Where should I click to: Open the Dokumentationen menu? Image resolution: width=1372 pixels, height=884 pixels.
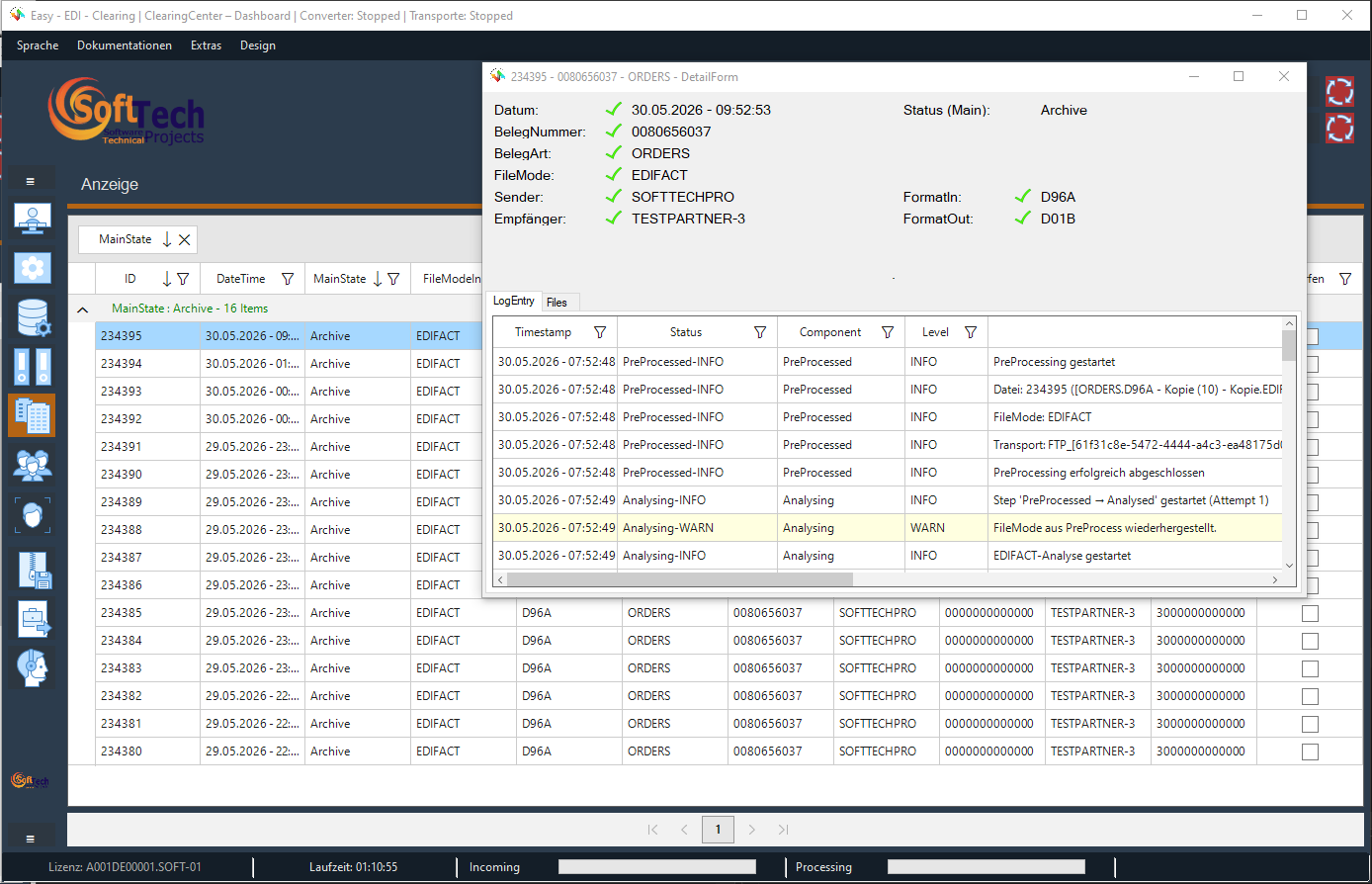(x=125, y=45)
